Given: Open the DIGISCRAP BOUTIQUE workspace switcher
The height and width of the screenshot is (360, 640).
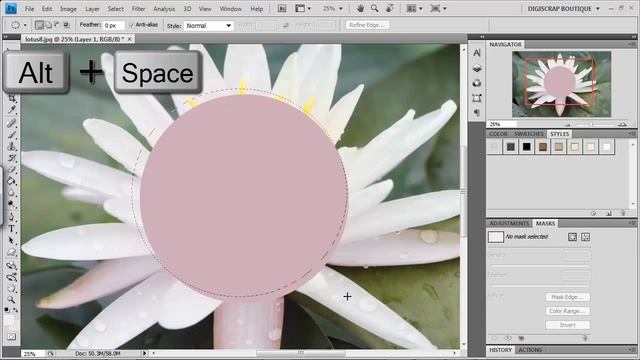Looking at the screenshot, I should [564, 9].
